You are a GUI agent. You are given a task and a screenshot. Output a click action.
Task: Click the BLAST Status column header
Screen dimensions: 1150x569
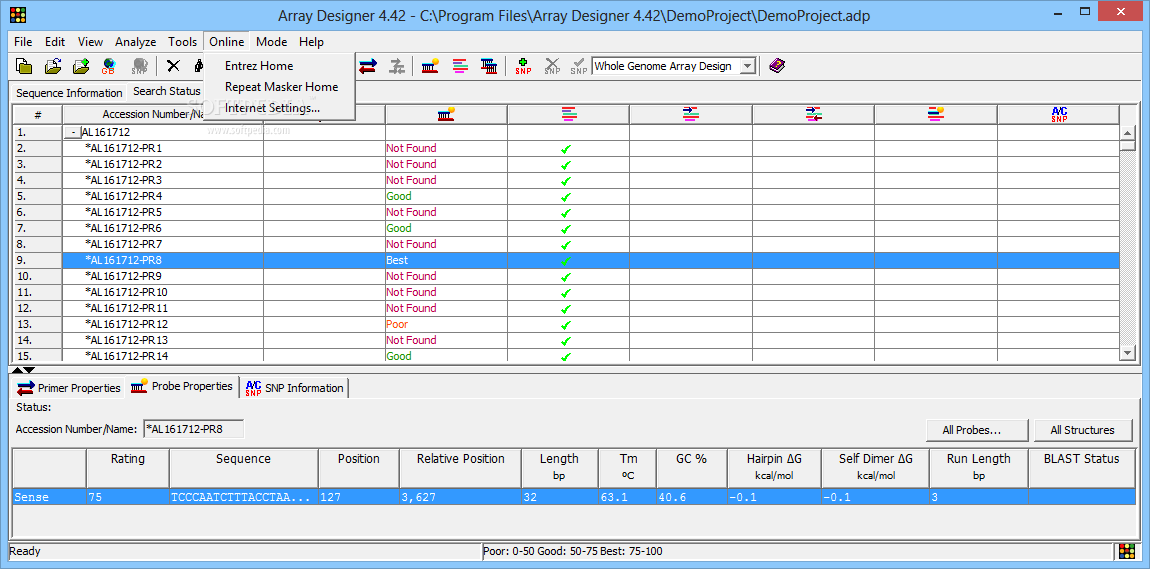tap(1082, 467)
